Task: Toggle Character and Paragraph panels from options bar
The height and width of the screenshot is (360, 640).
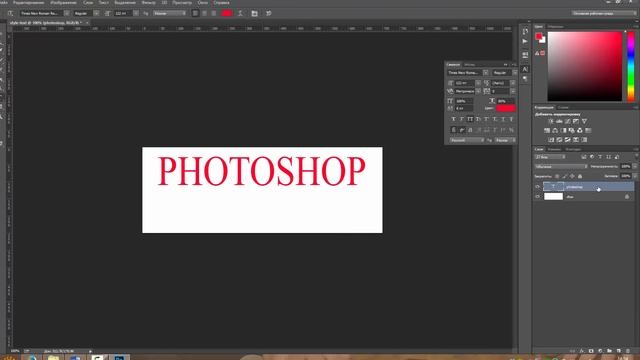Action: 254,13
